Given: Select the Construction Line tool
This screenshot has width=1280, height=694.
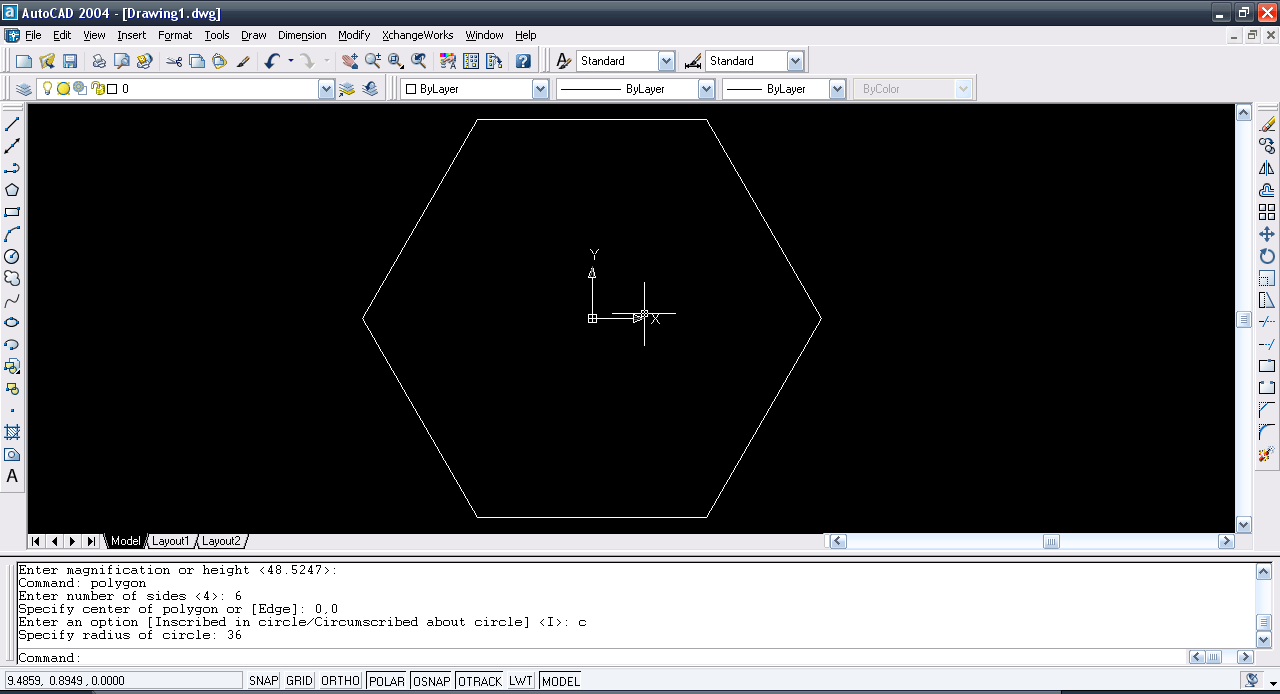Looking at the screenshot, I should (x=12, y=146).
